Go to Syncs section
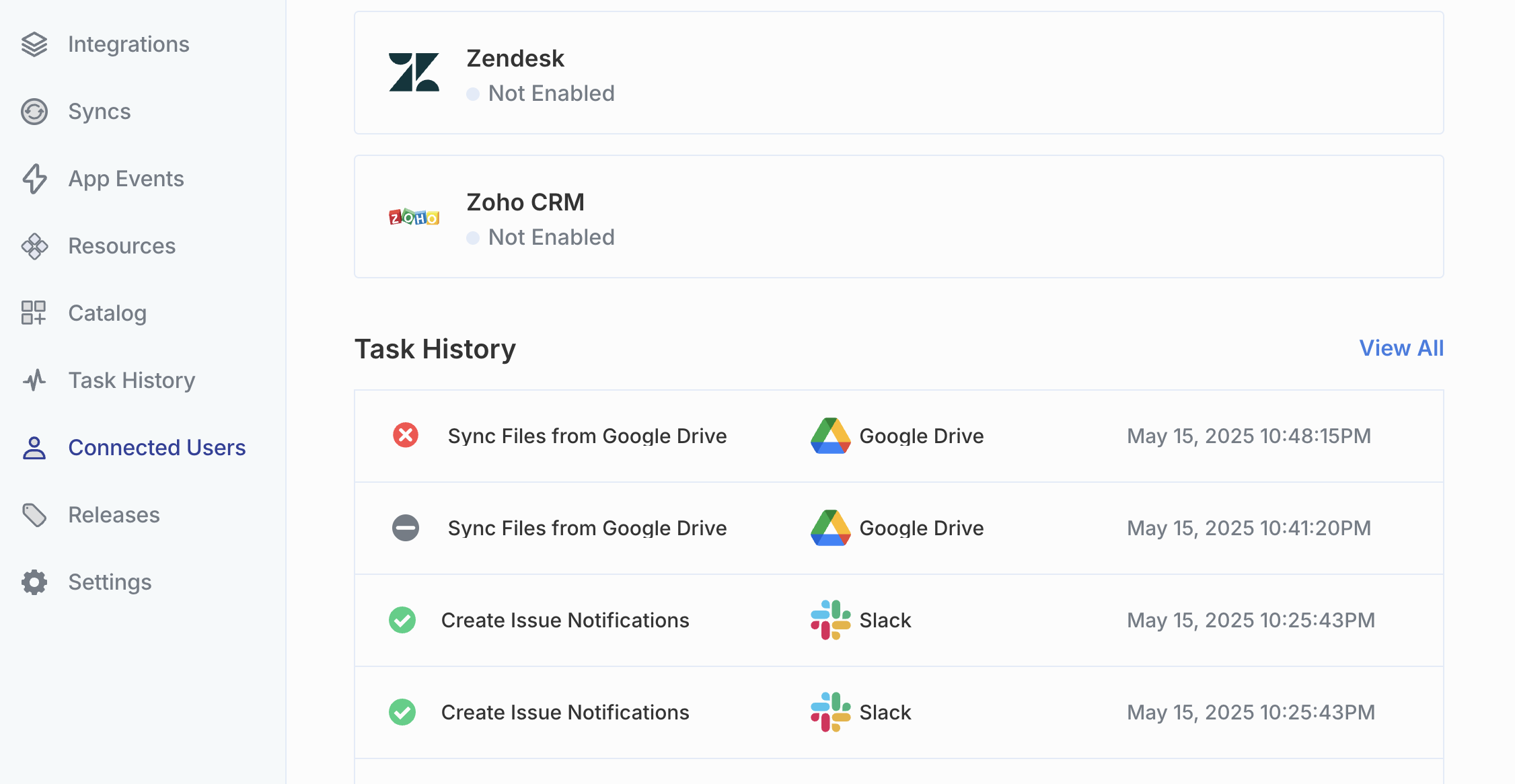Screen dimensions: 1515x784 [x=100, y=112]
